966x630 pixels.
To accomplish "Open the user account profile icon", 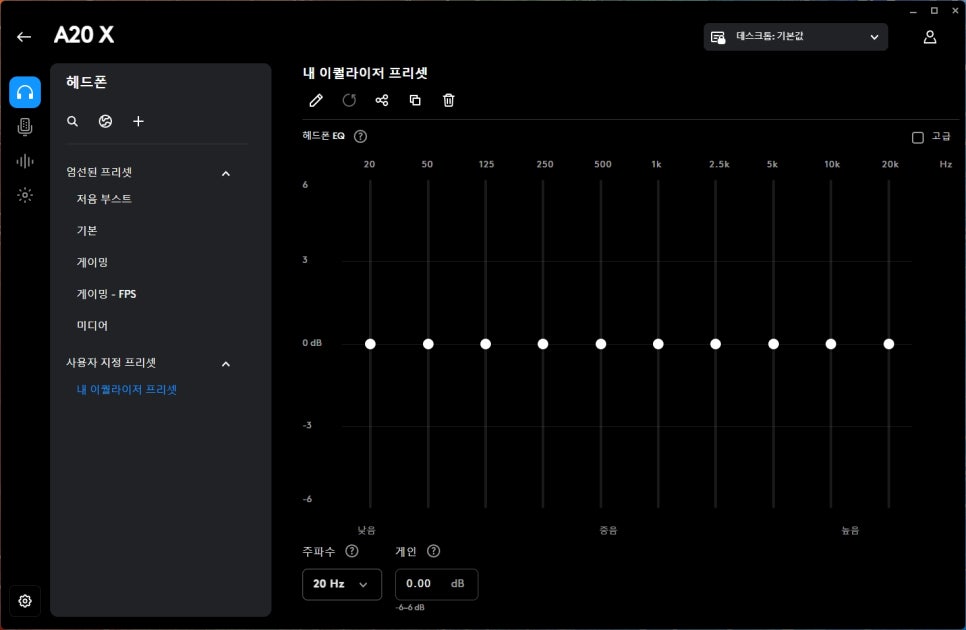I will (930, 37).
